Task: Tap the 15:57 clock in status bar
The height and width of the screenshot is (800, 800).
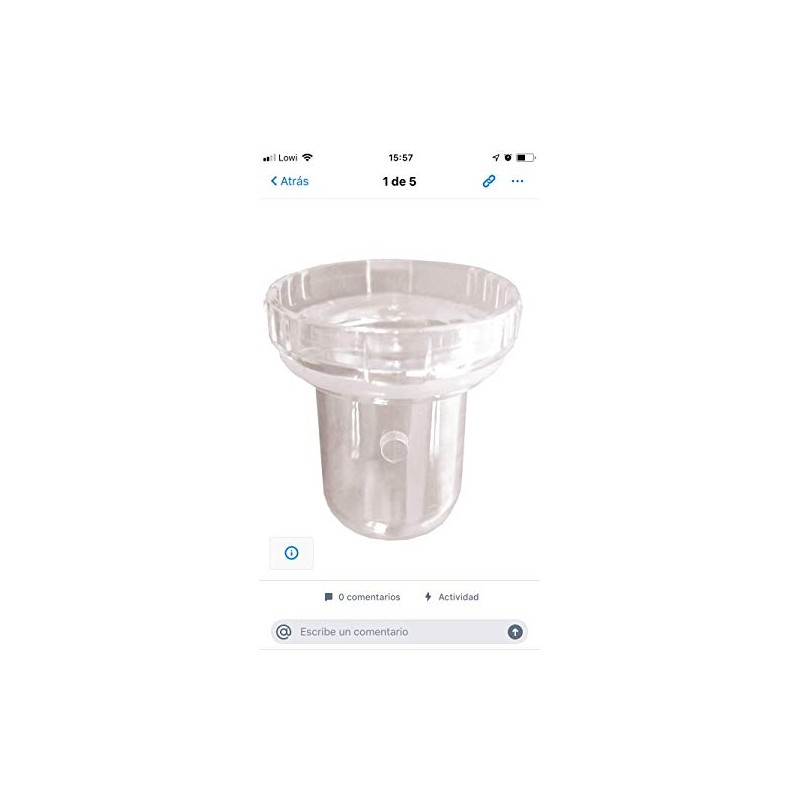Action: tap(401, 158)
